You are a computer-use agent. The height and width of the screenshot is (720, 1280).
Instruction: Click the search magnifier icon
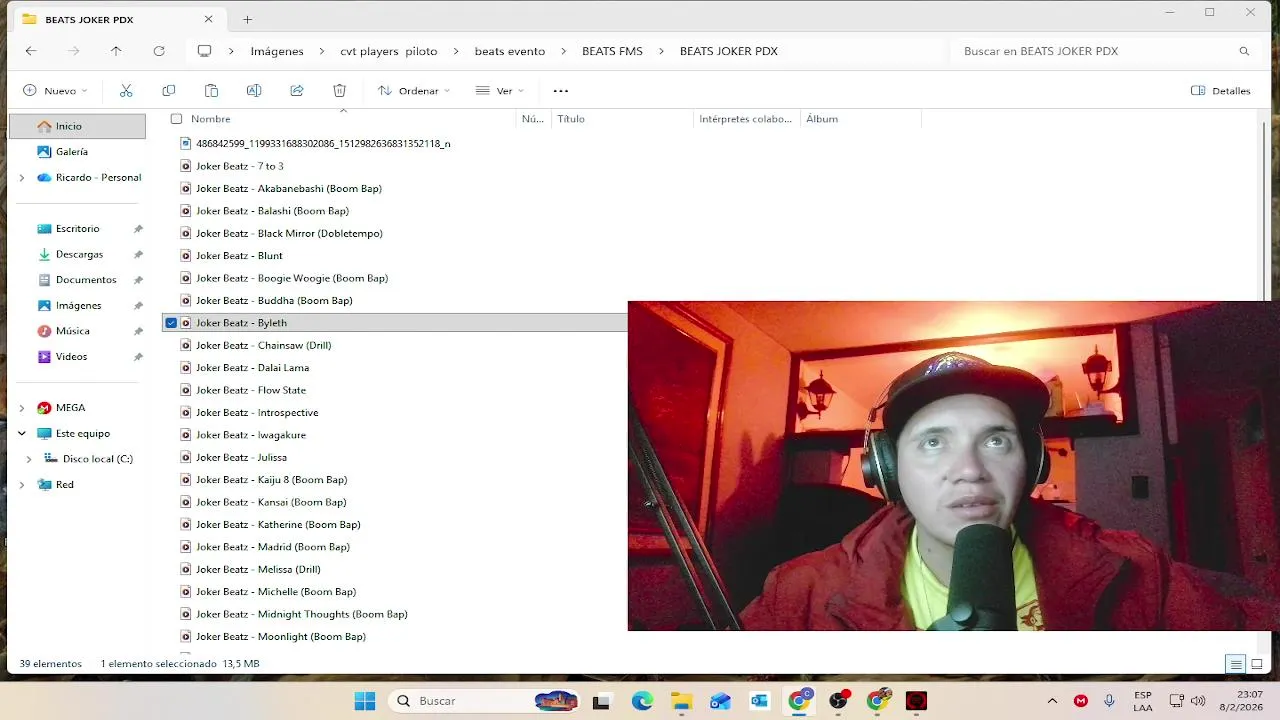point(1244,51)
